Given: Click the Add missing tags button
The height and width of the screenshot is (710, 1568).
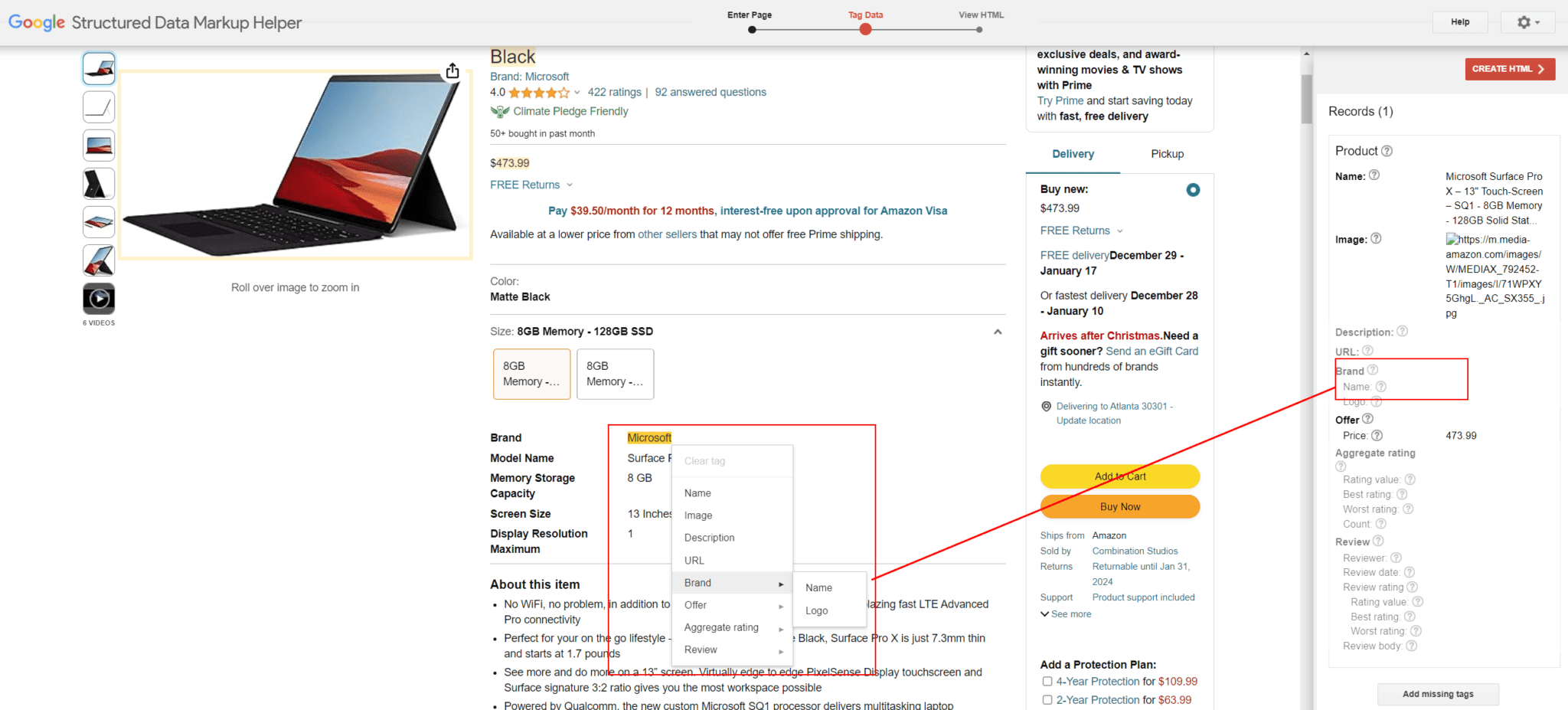Looking at the screenshot, I should (x=1437, y=694).
